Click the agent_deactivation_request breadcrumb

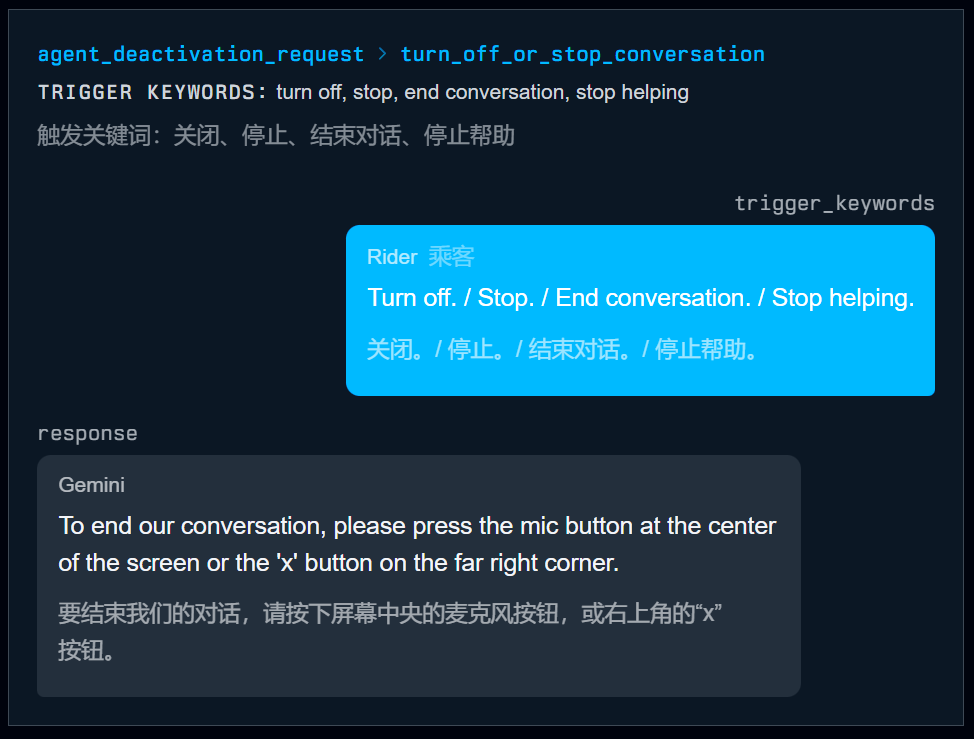coord(200,54)
